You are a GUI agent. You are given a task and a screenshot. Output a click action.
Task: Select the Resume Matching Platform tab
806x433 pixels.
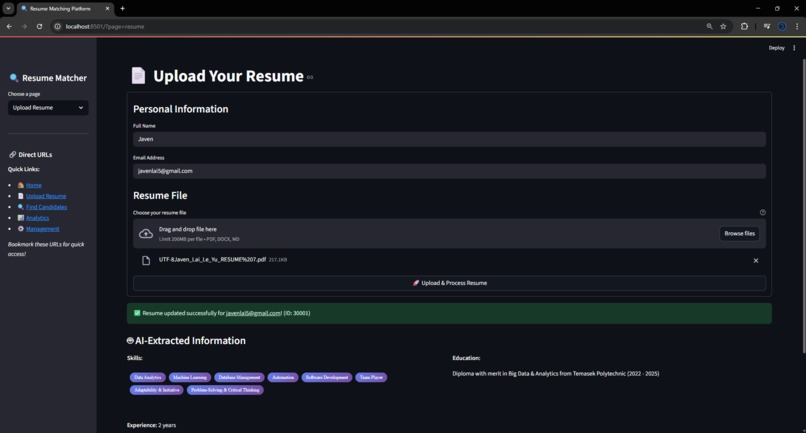point(65,9)
